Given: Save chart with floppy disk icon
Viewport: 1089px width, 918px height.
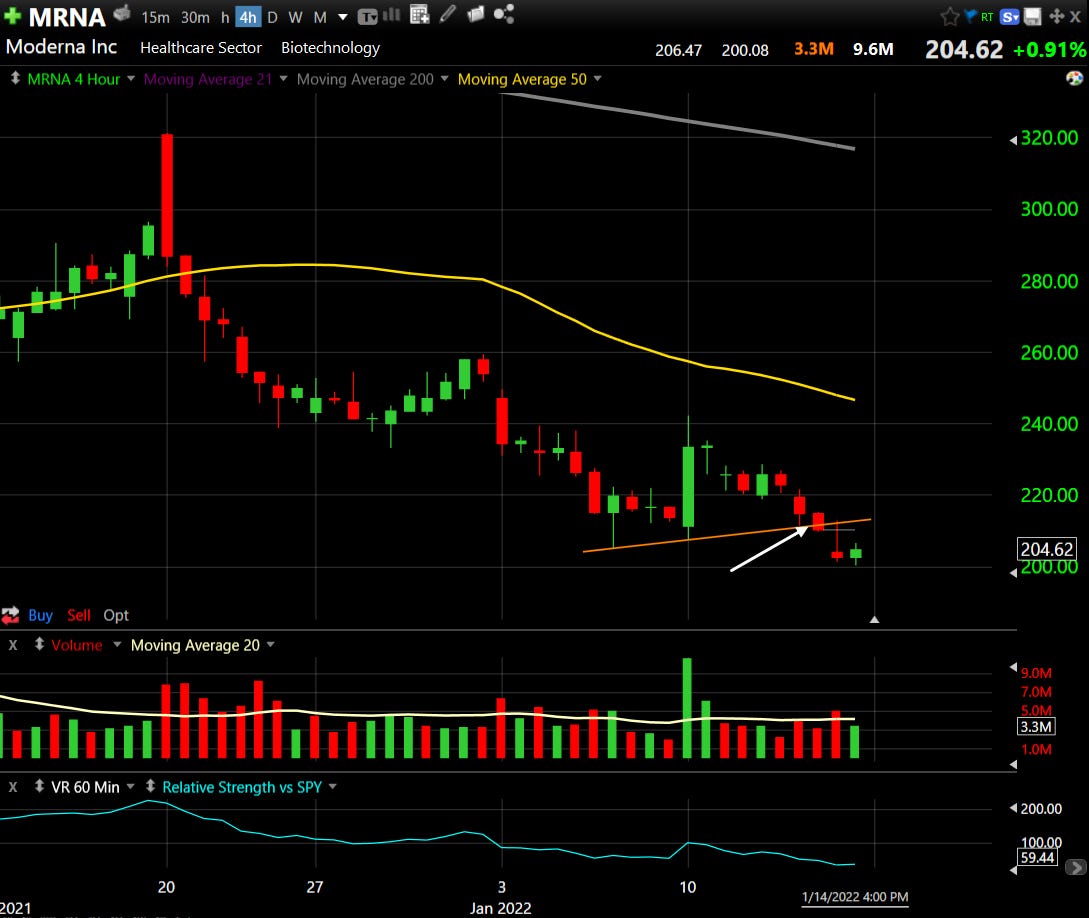Looking at the screenshot, I should 1033,17.
